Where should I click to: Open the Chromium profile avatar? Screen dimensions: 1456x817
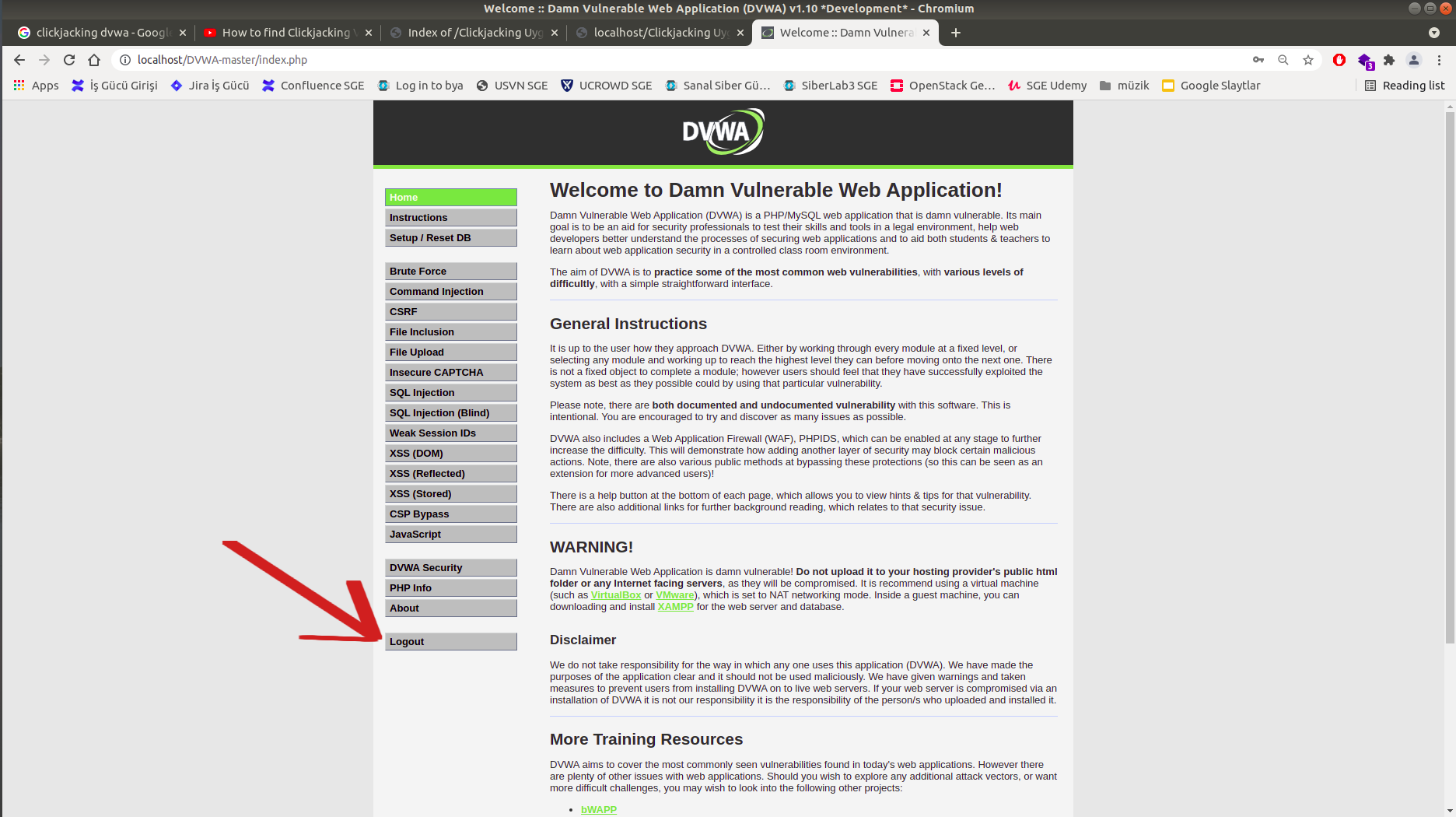point(1414,60)
